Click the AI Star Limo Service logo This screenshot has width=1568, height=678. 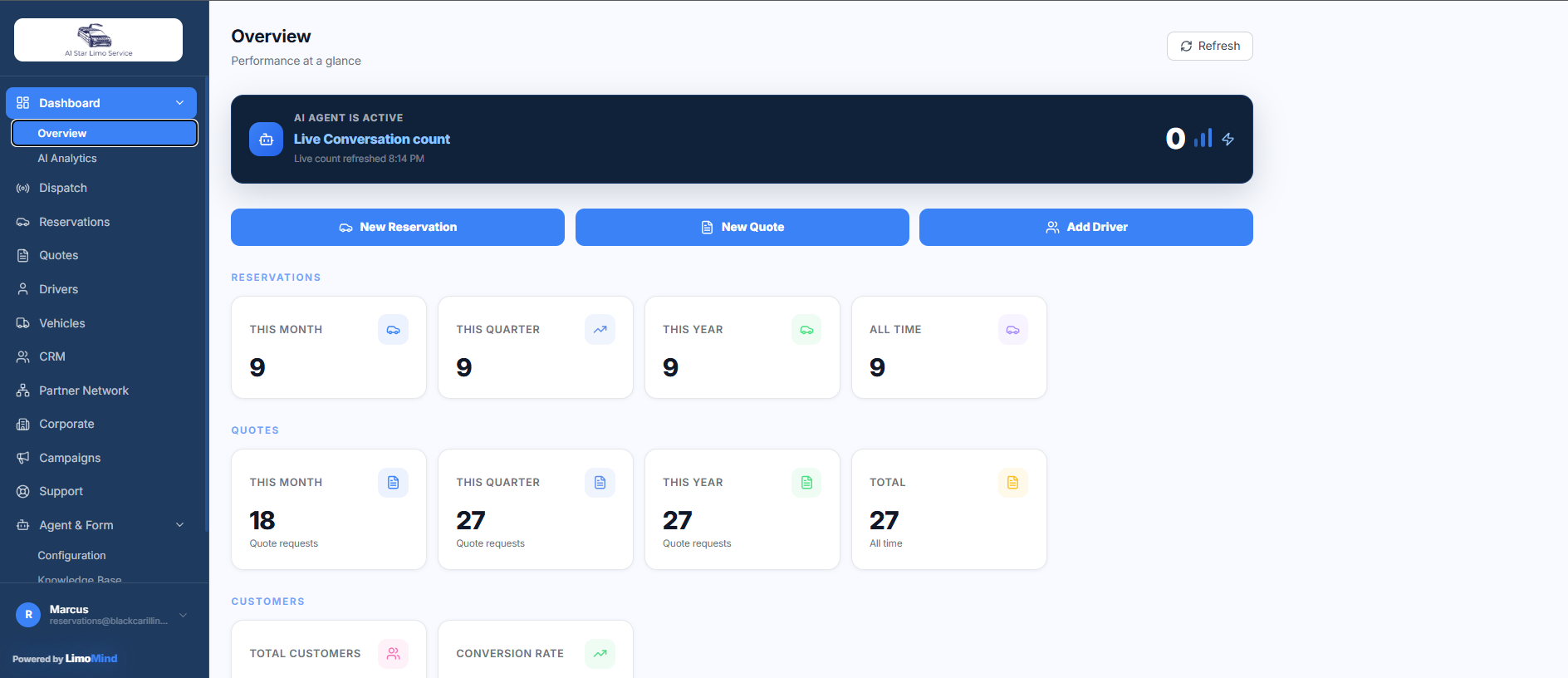pos(98,40)
